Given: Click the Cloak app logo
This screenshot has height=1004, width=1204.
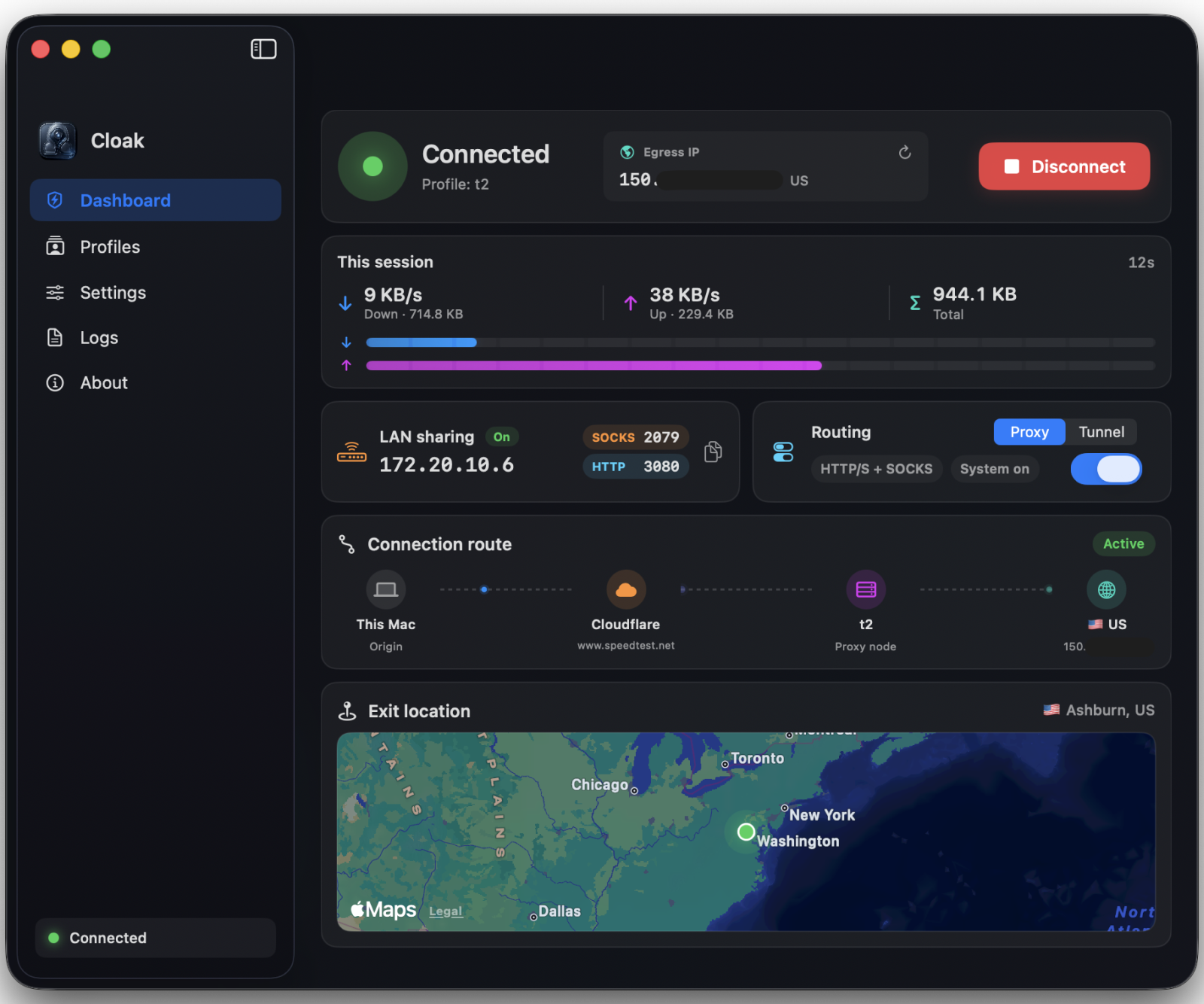Looking at the screenshot, I should [x=57, y=141].
